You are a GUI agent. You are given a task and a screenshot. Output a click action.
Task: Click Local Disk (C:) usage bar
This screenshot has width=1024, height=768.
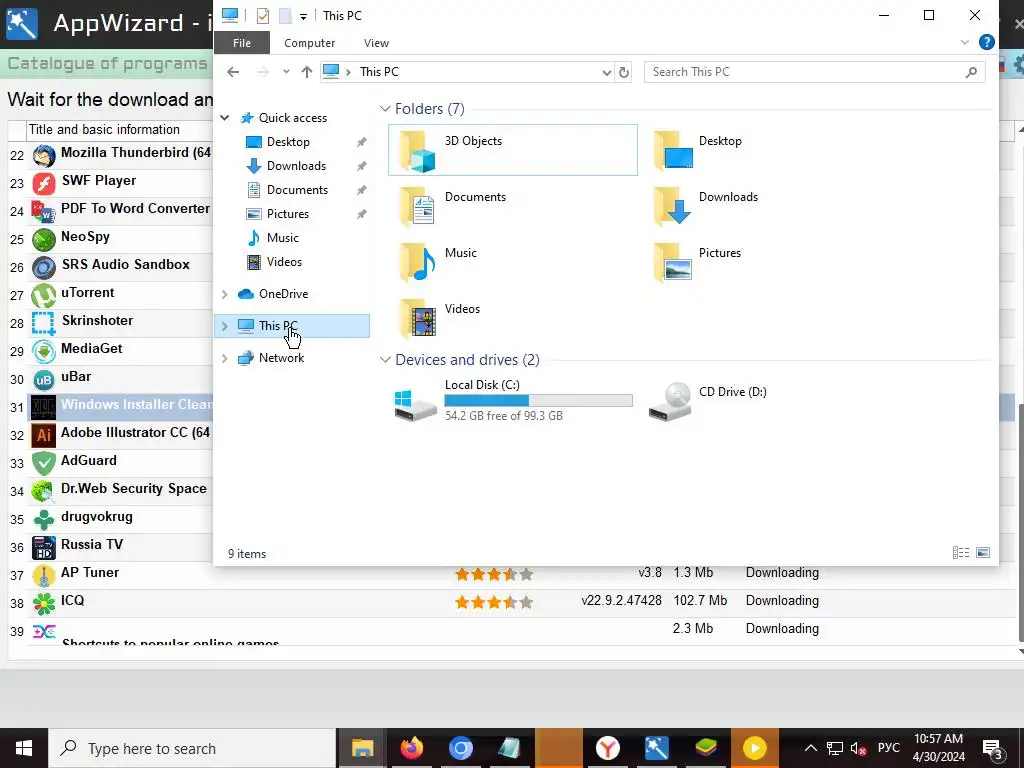(x=538, y=400)
